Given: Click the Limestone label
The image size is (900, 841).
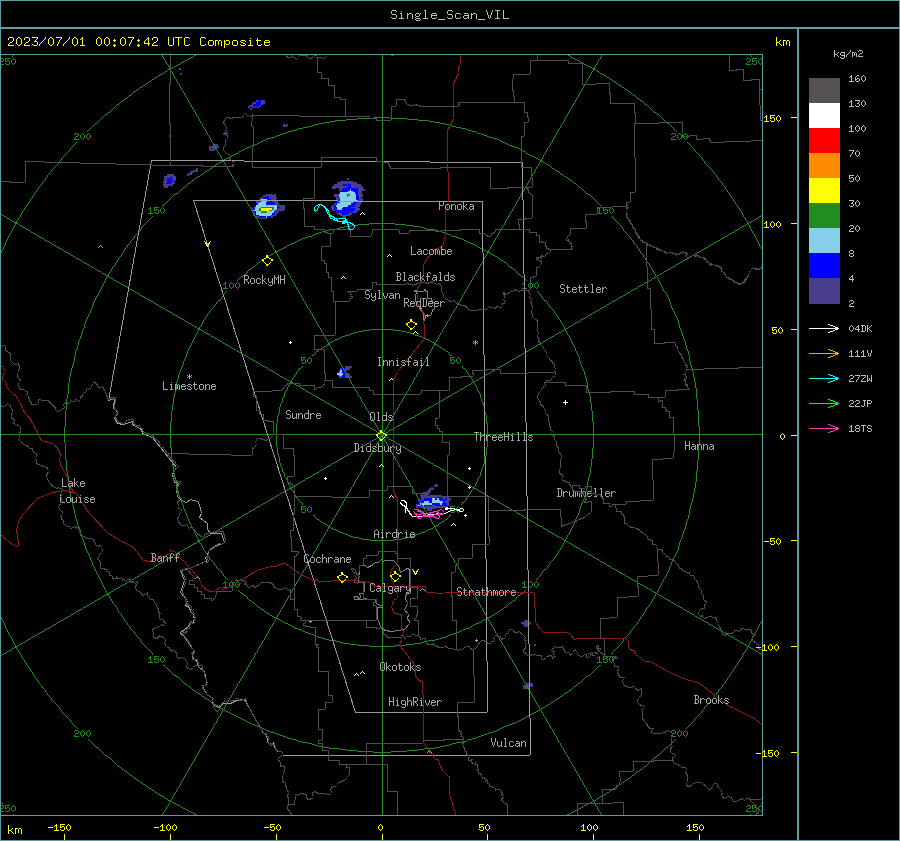Looking at the screenshot, I should pyautogui.click(x=189, y=386).
